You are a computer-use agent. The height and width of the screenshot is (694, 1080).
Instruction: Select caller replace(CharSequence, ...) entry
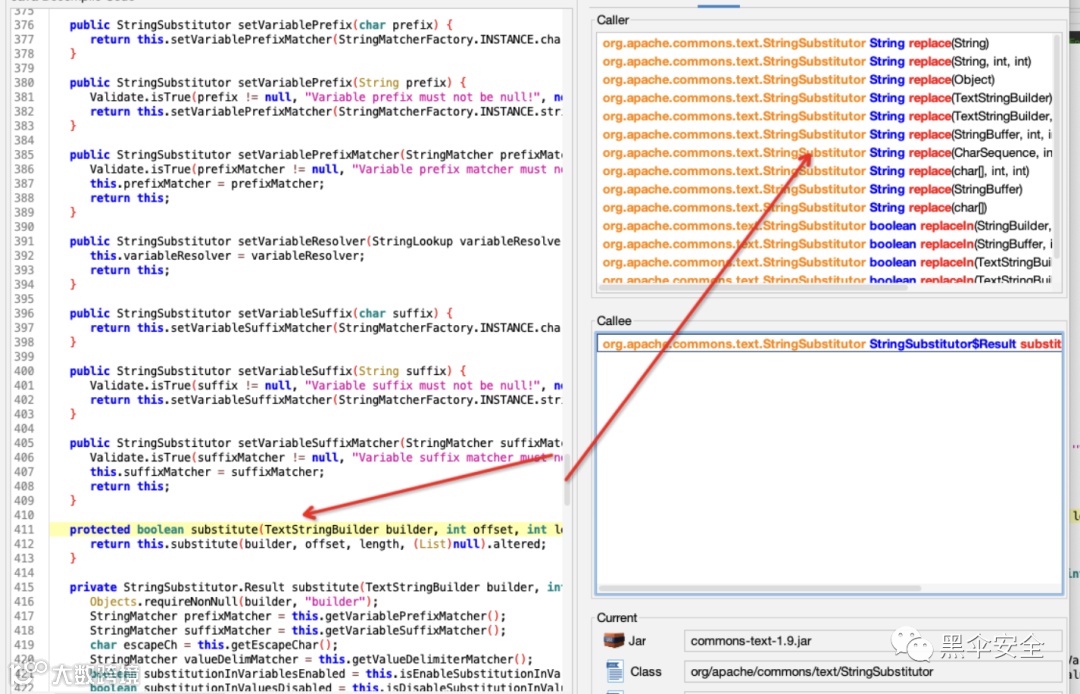827,152
